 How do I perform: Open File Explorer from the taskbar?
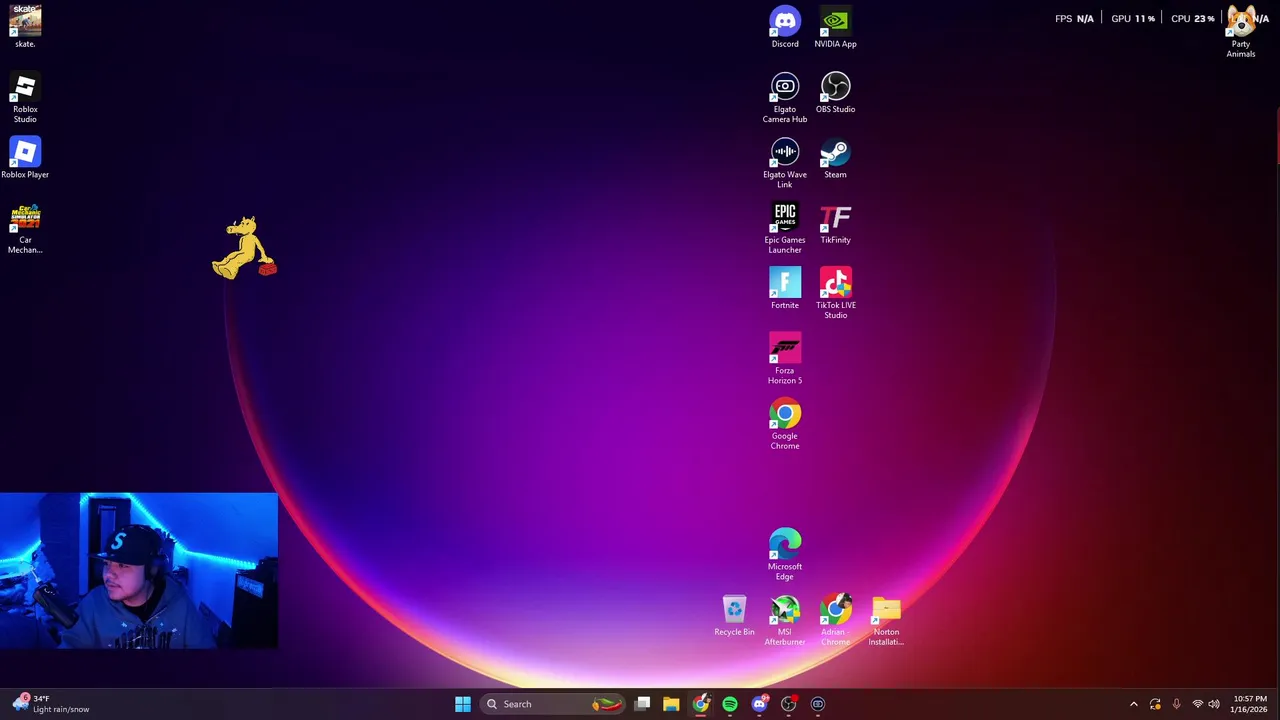point(671,704)
